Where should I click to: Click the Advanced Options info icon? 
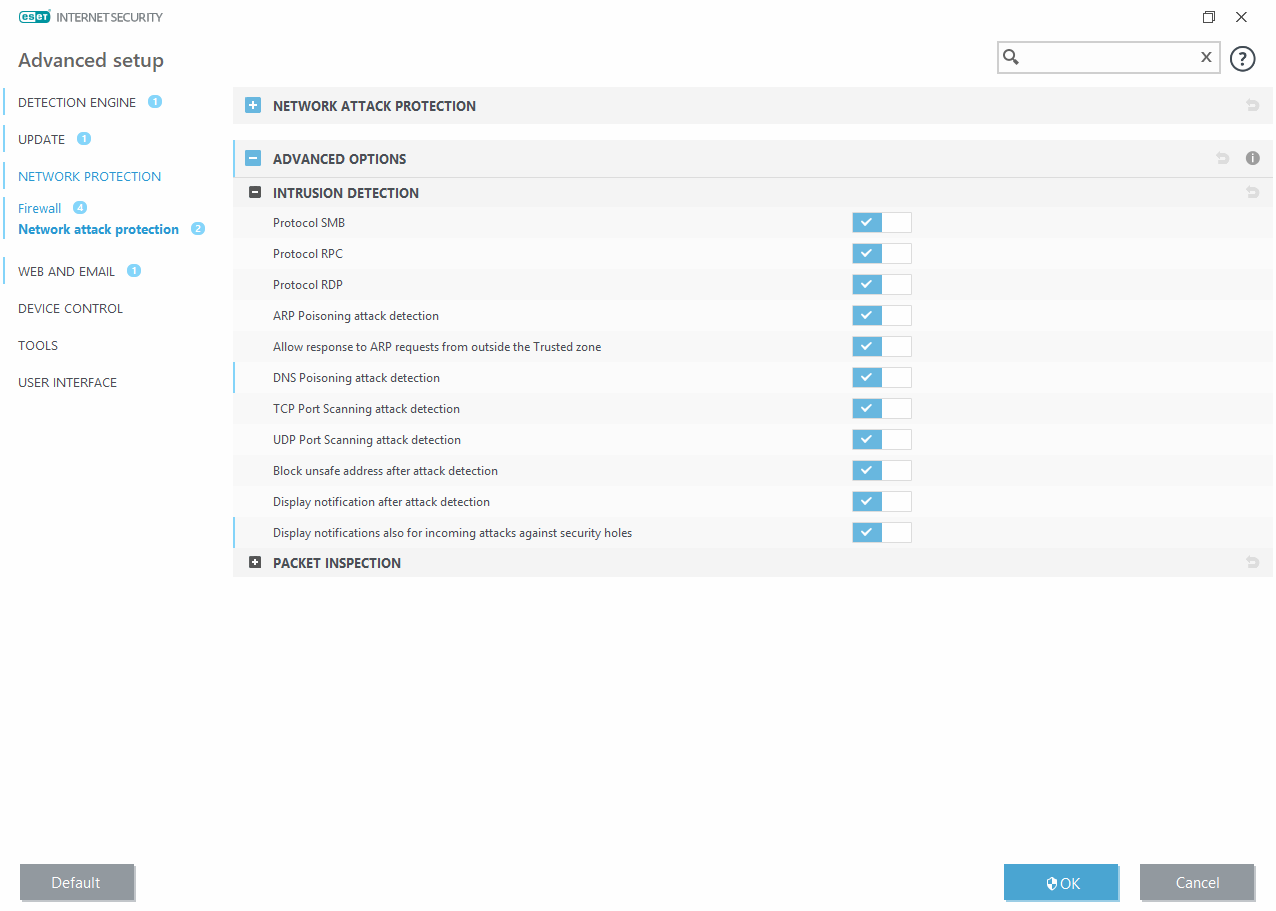[1252, 159]
